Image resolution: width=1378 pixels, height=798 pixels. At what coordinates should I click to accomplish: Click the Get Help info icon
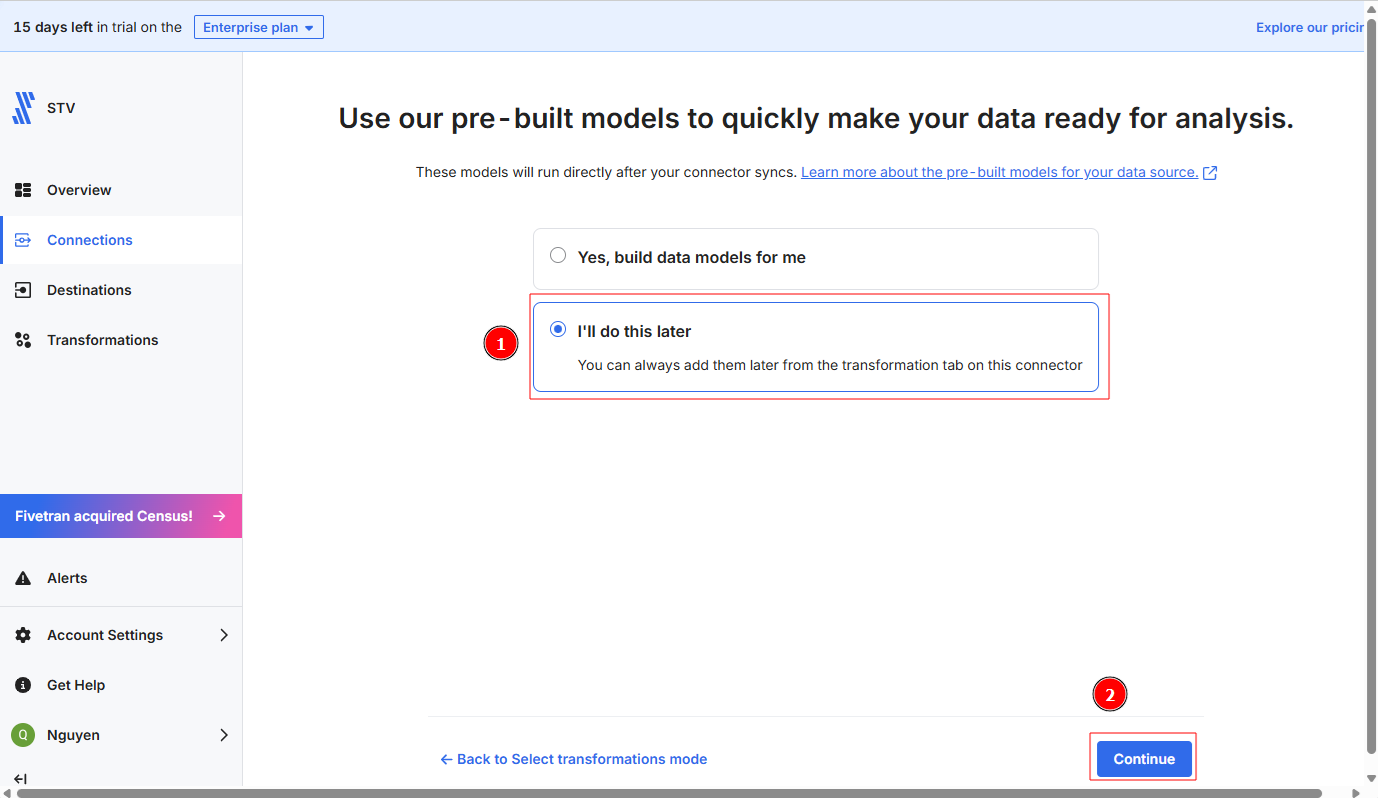point(23,685)
